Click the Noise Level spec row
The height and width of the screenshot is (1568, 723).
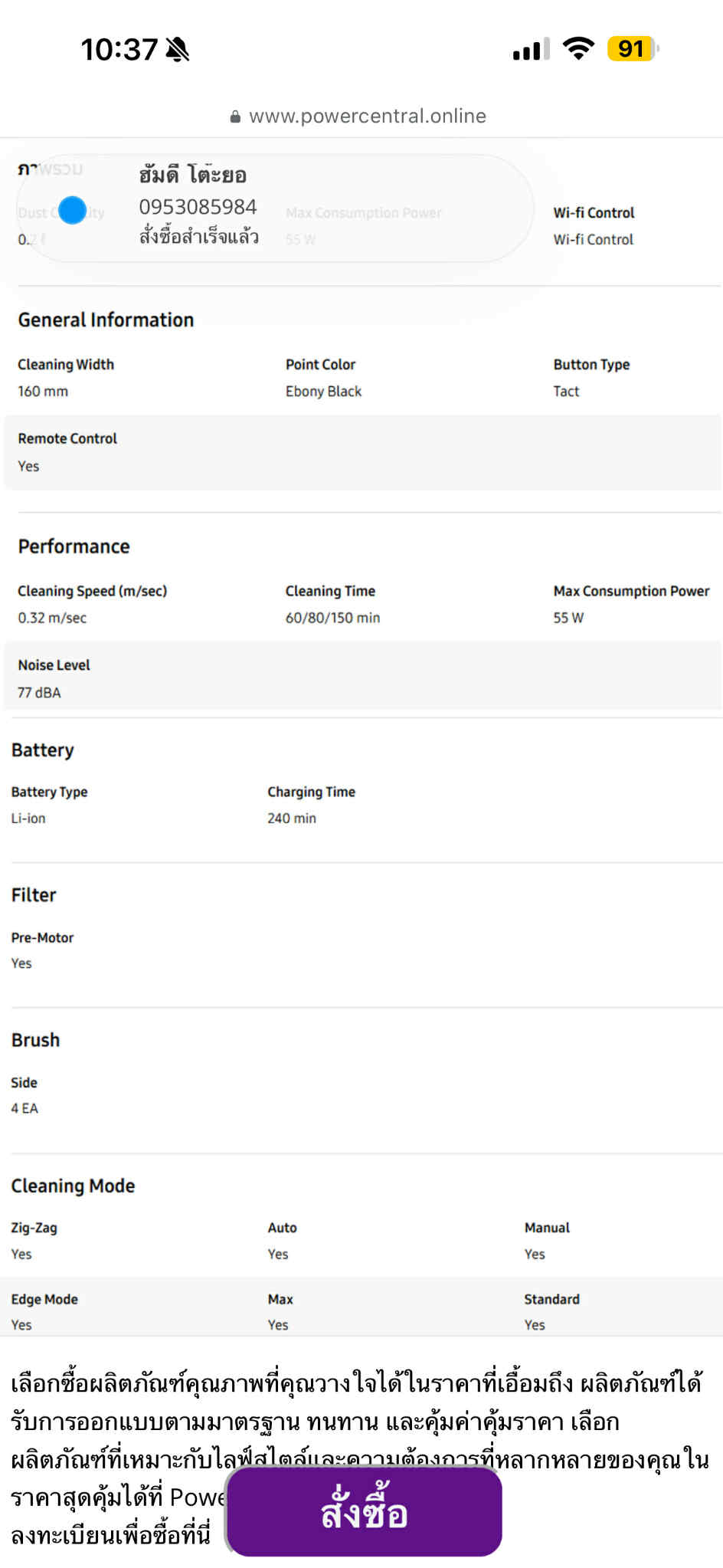(361, 678)
